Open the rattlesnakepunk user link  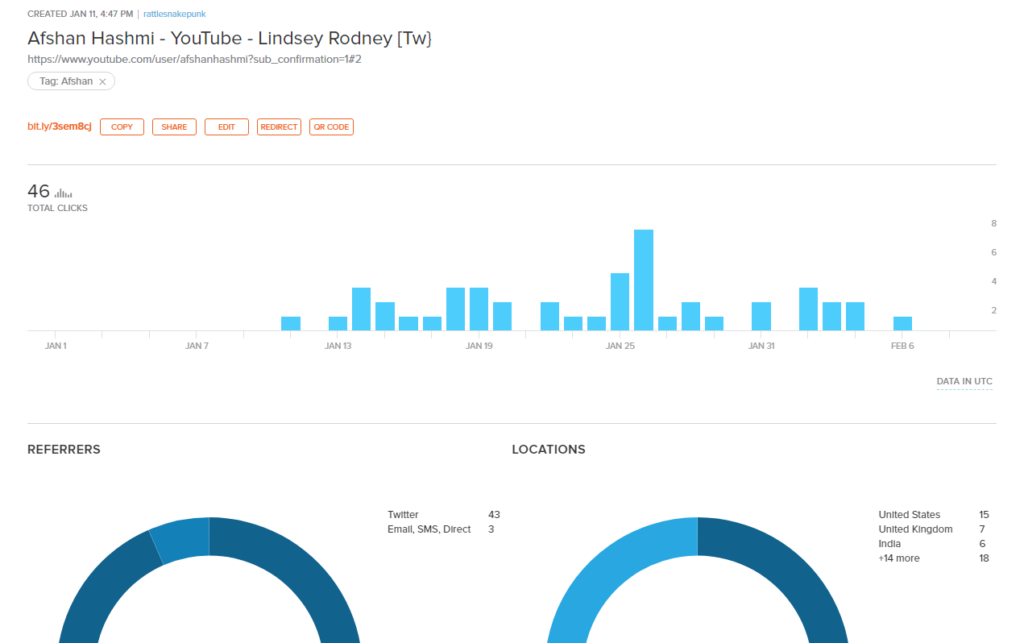[174, 14]
